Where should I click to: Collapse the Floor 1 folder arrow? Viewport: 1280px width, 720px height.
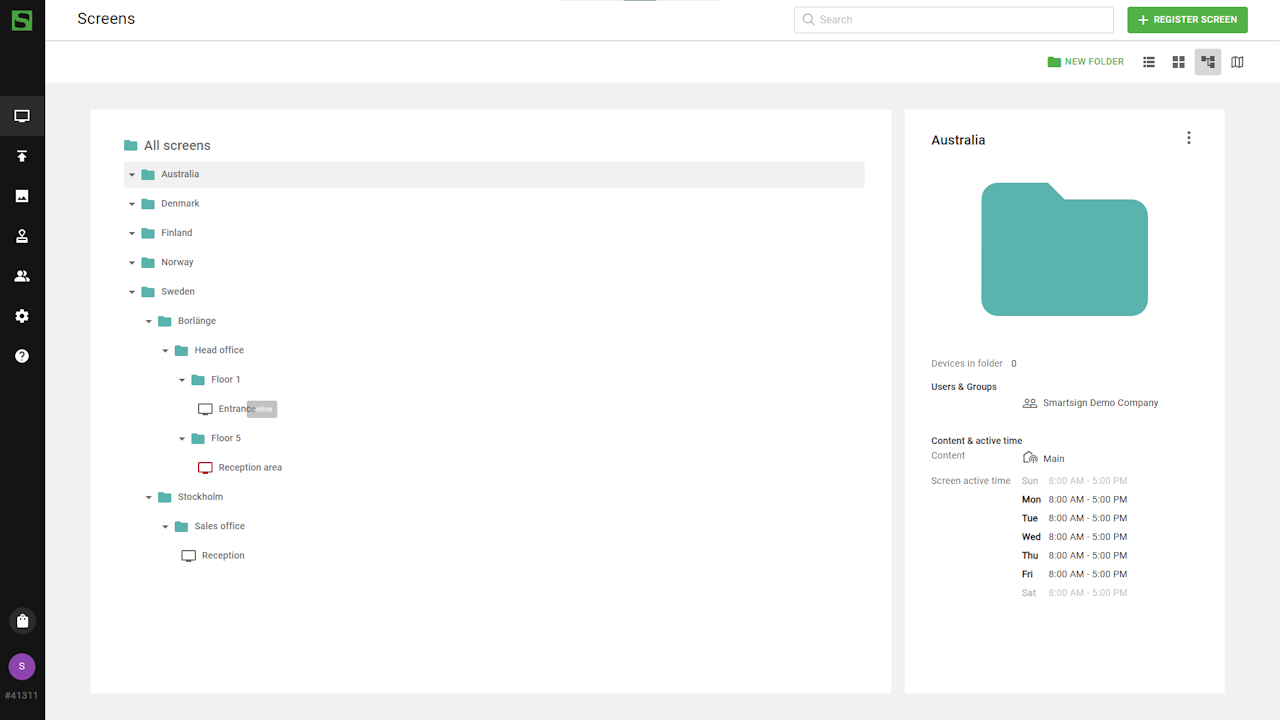tap(182, 380)
